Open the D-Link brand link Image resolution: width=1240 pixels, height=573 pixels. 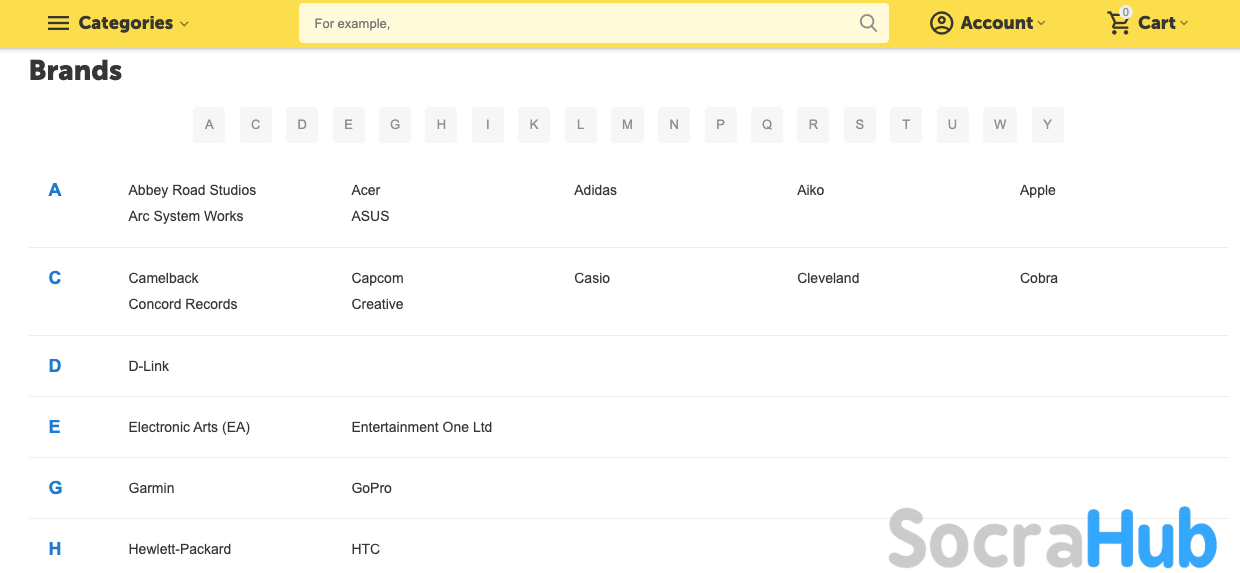click(149, 366)
